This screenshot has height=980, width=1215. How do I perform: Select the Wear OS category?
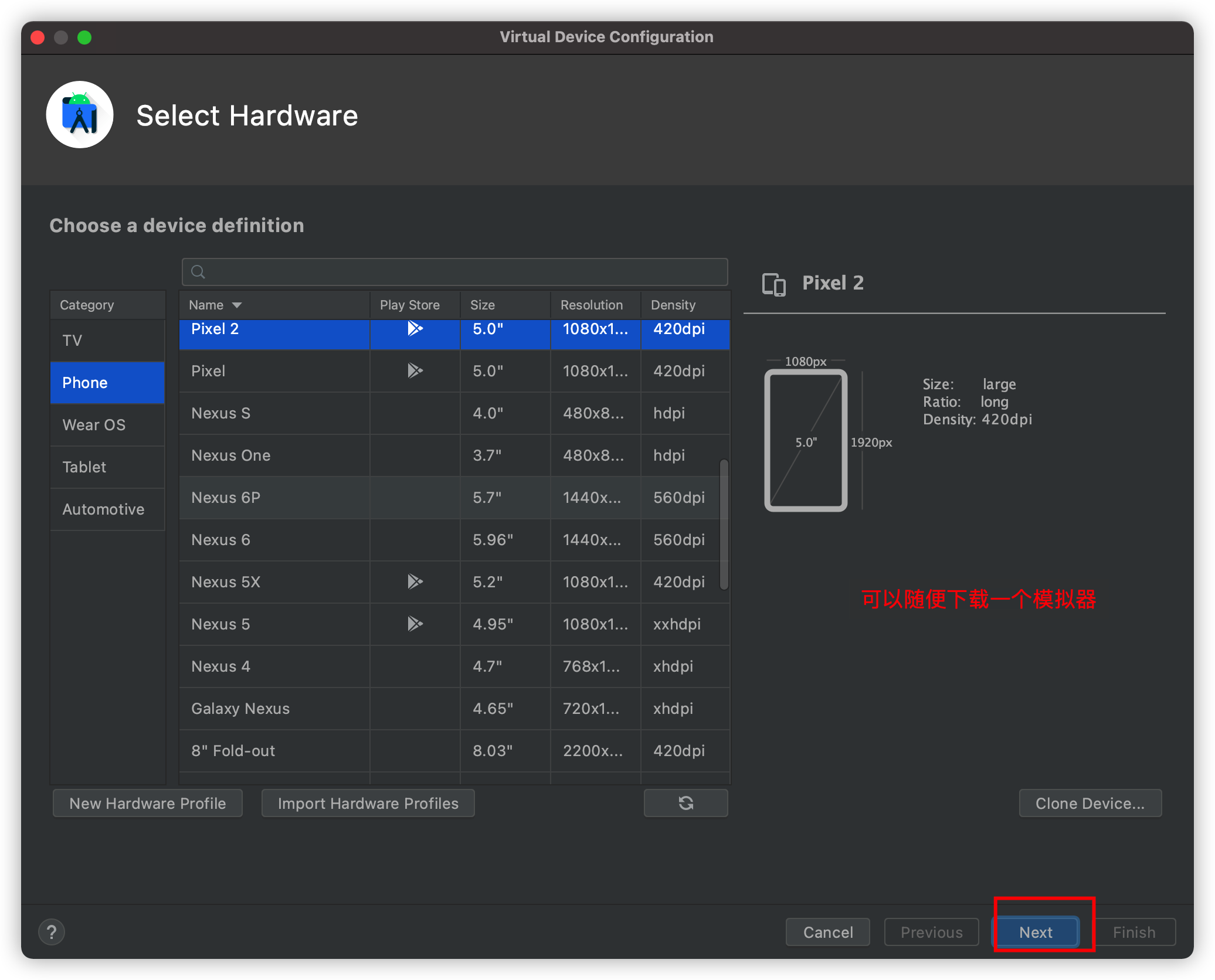click(x=108, y=425)
